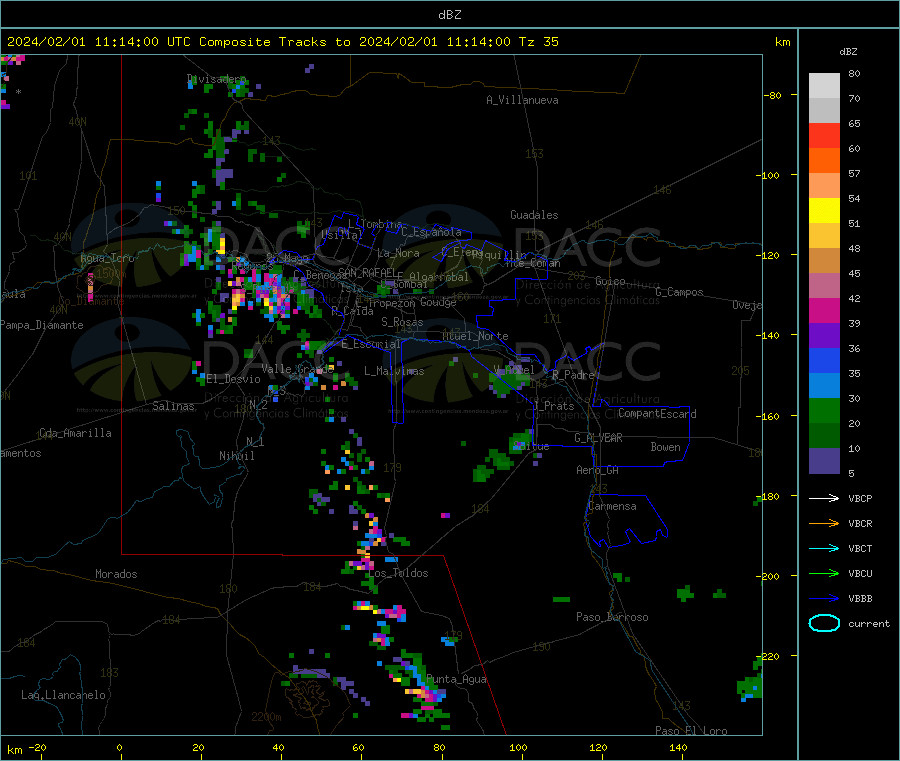Click the Guico map label
The width and height of the screenshot is (900, 761).
pos(610,281)
